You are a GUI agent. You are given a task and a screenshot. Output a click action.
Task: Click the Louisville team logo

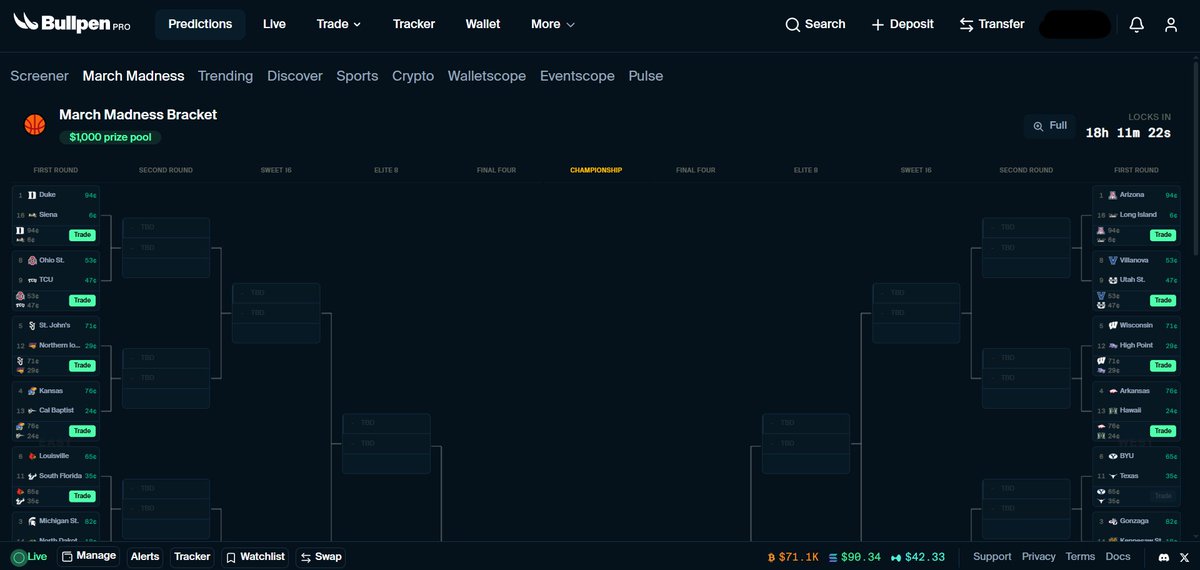32,456
